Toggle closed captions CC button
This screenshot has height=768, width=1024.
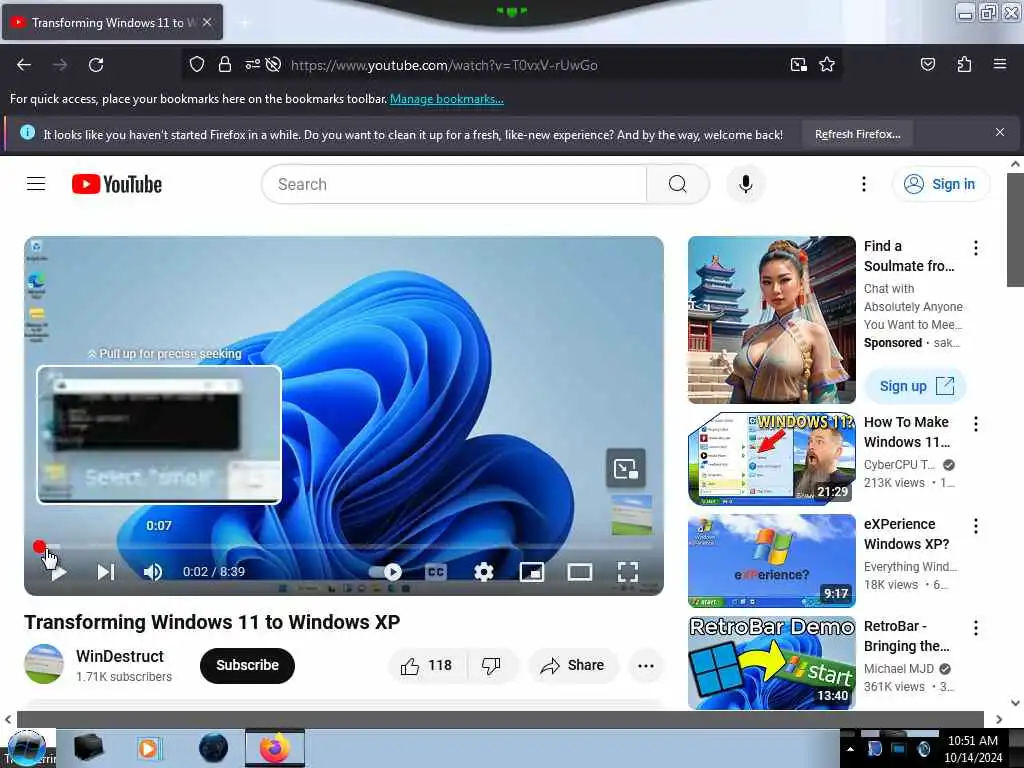coord(436,572)
